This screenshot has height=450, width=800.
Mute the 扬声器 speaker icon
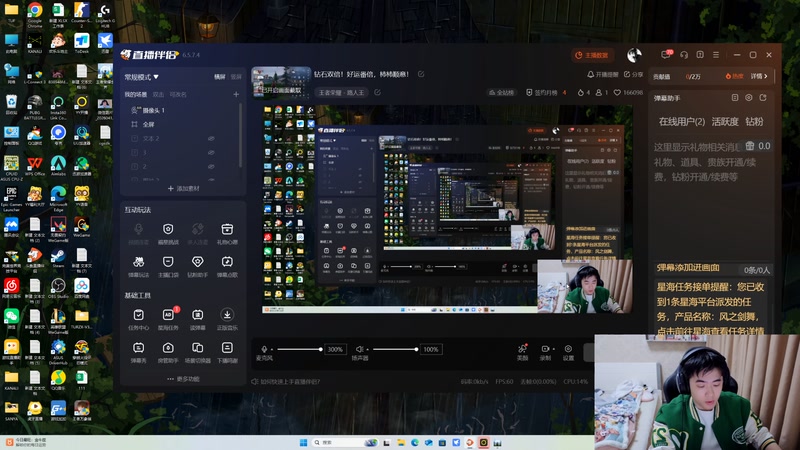pyautogui.click(x=359, y=349)
